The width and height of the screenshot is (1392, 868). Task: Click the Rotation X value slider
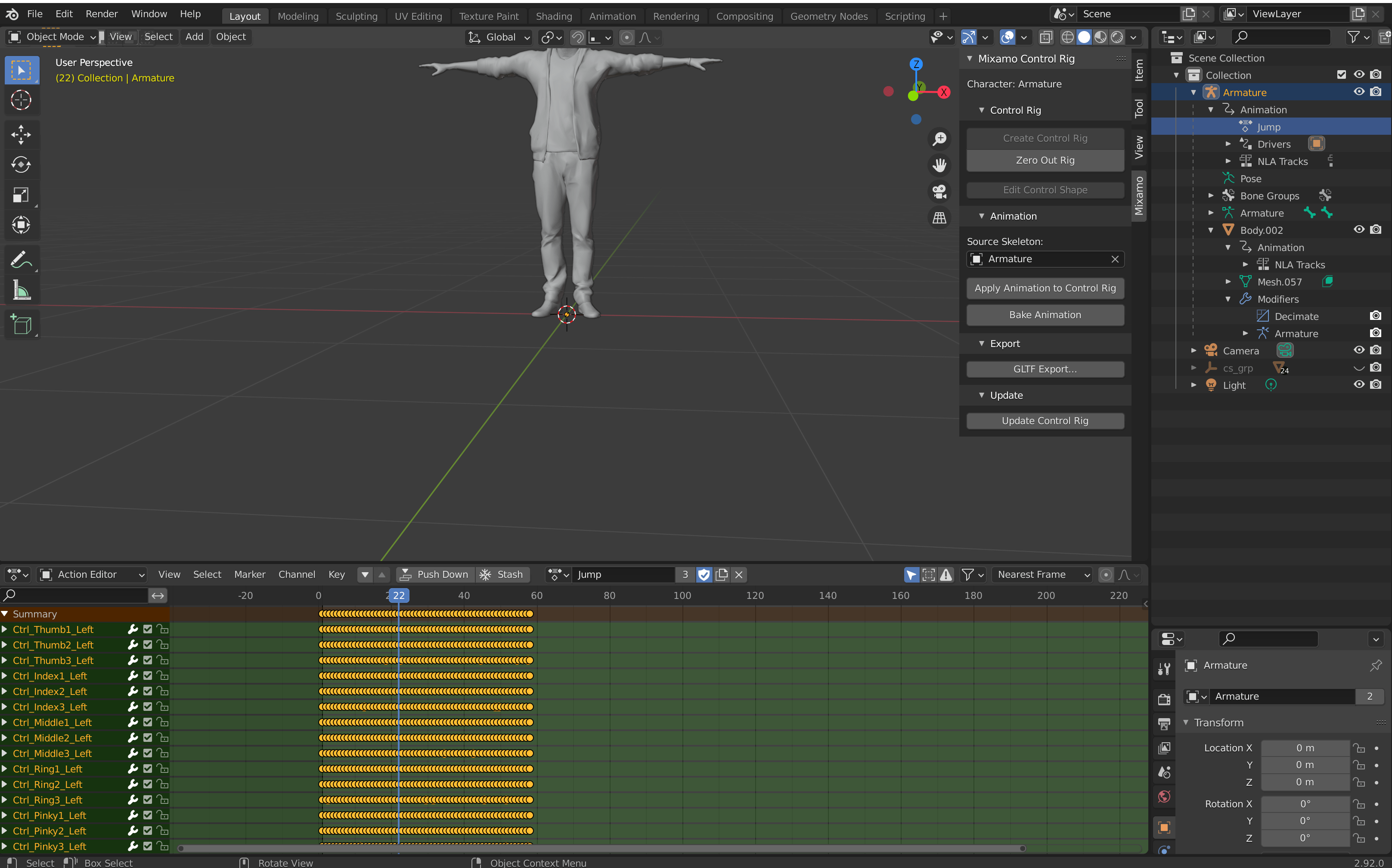(x=1305, y=803)
